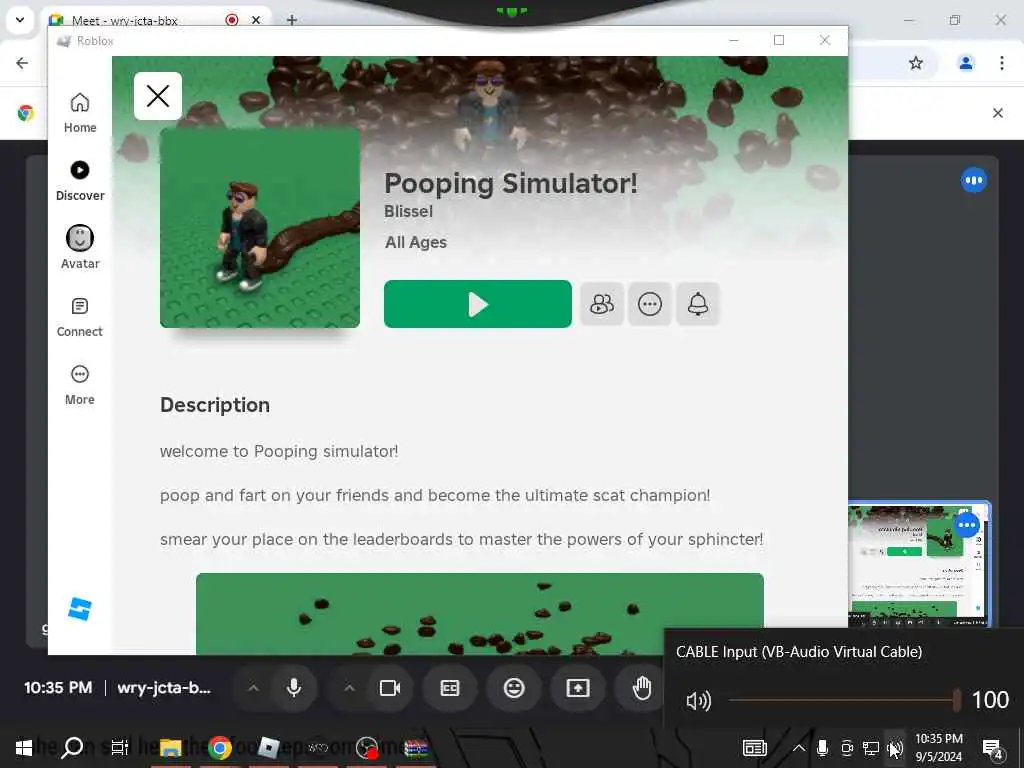
Task: Go back in Chrome
Action: point(22,63)
